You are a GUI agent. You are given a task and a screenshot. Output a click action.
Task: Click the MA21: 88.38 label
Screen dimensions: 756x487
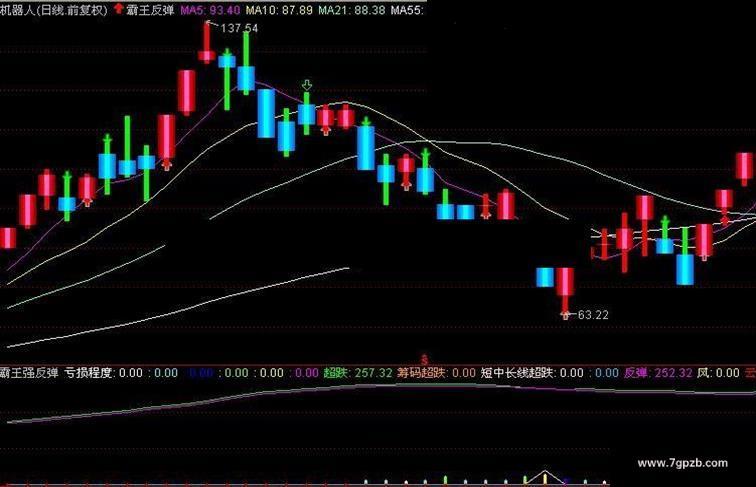pos(352,10)
